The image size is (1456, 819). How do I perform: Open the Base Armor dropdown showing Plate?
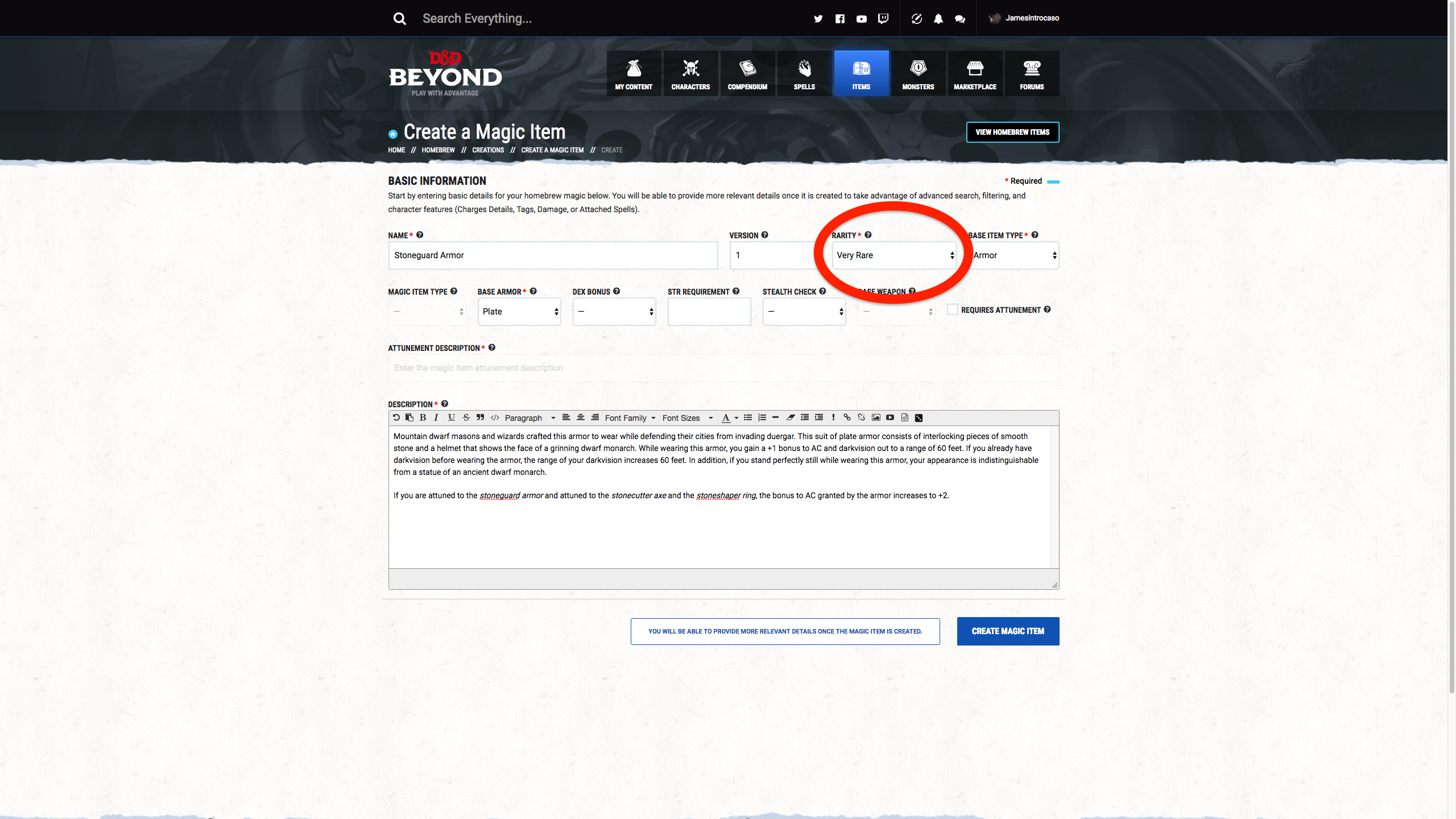click(519, 312)
